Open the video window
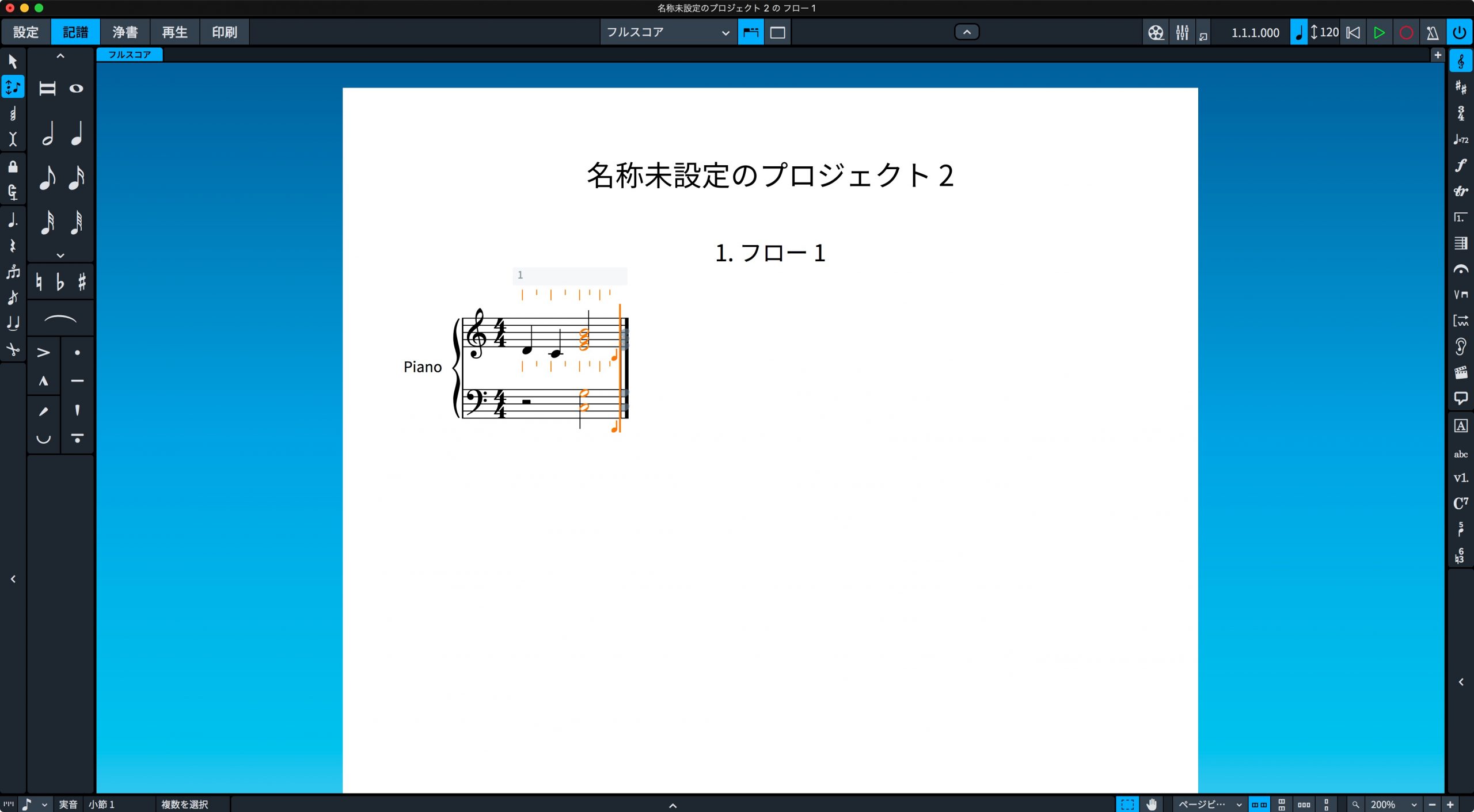The width and height of the screenshot is (1474, 812). coord(1156,33)
